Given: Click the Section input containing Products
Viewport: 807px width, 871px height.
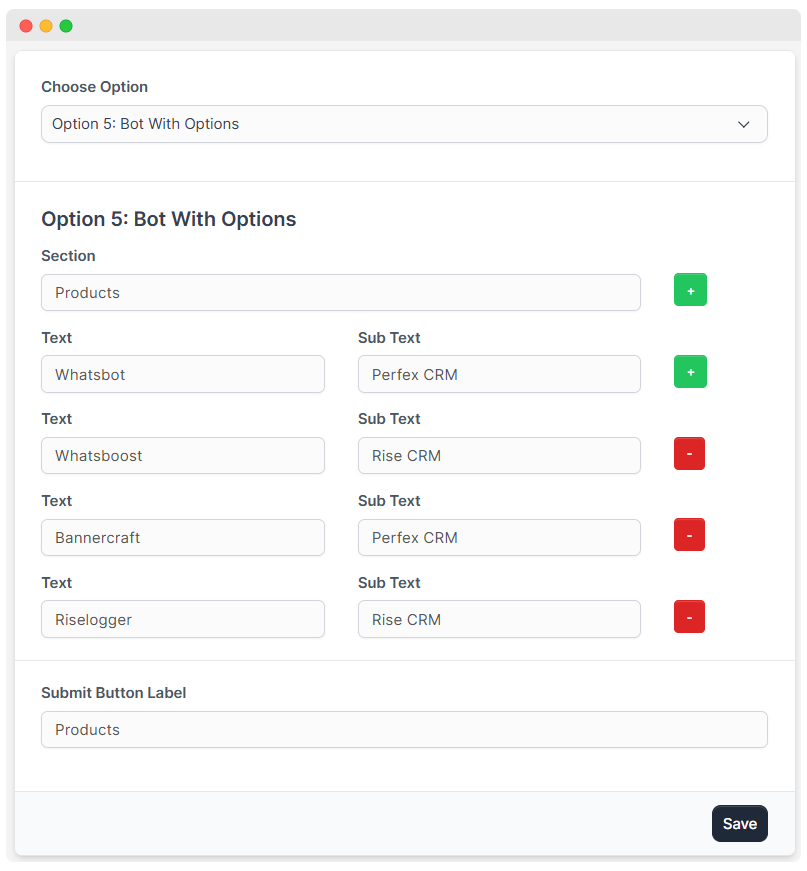Looking at the screenshot, I should click(340, 293).
